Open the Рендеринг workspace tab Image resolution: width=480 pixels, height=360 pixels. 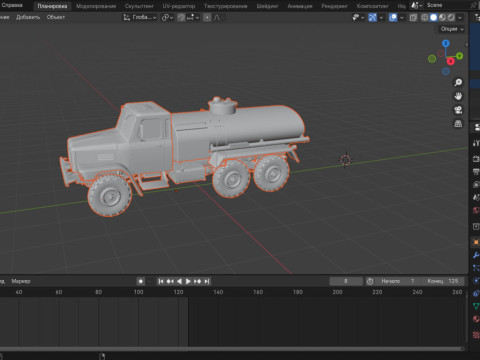tap(334, 6)
